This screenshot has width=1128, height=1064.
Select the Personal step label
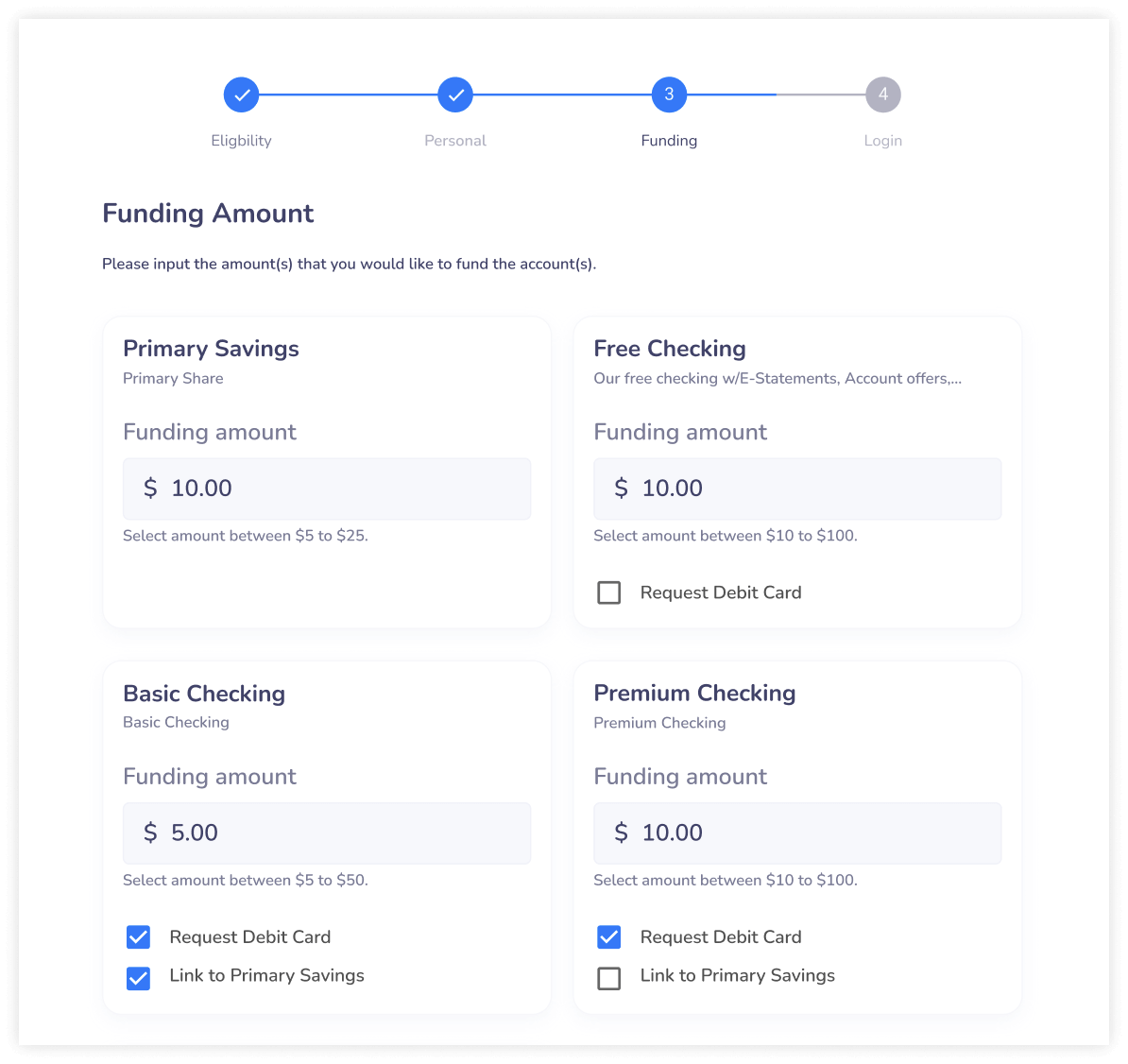point(455,140)
